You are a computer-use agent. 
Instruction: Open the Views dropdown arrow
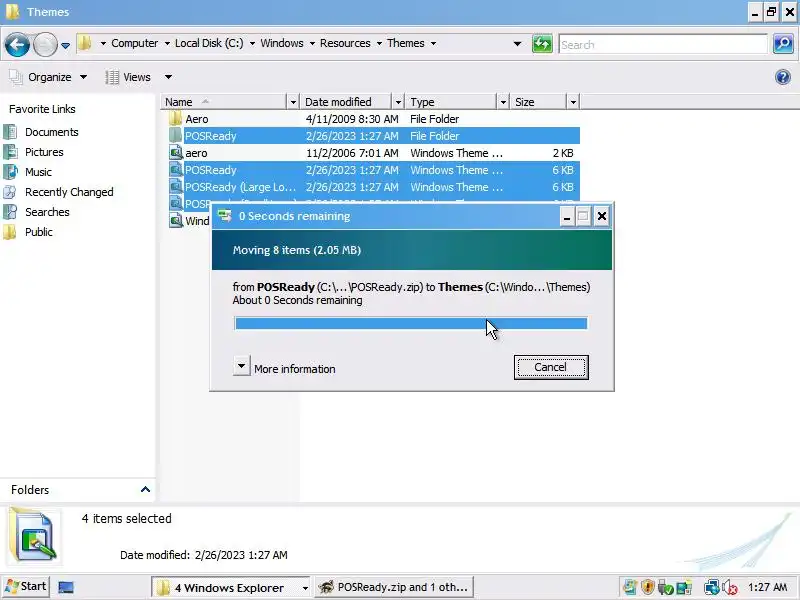(x=168, y=77)
